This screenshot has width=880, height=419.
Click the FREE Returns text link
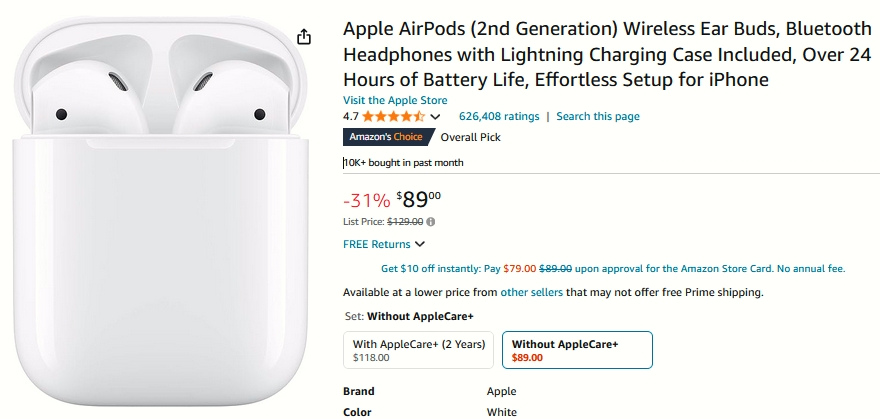coord(377,244)
